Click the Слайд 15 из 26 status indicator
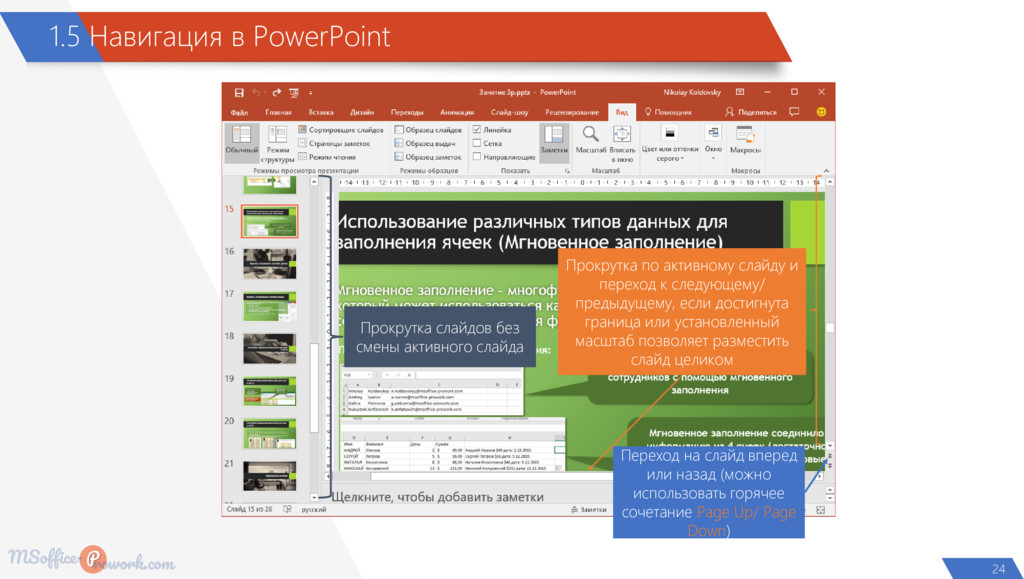Viewport: 1024px width, 579px height. coord(249,509)
